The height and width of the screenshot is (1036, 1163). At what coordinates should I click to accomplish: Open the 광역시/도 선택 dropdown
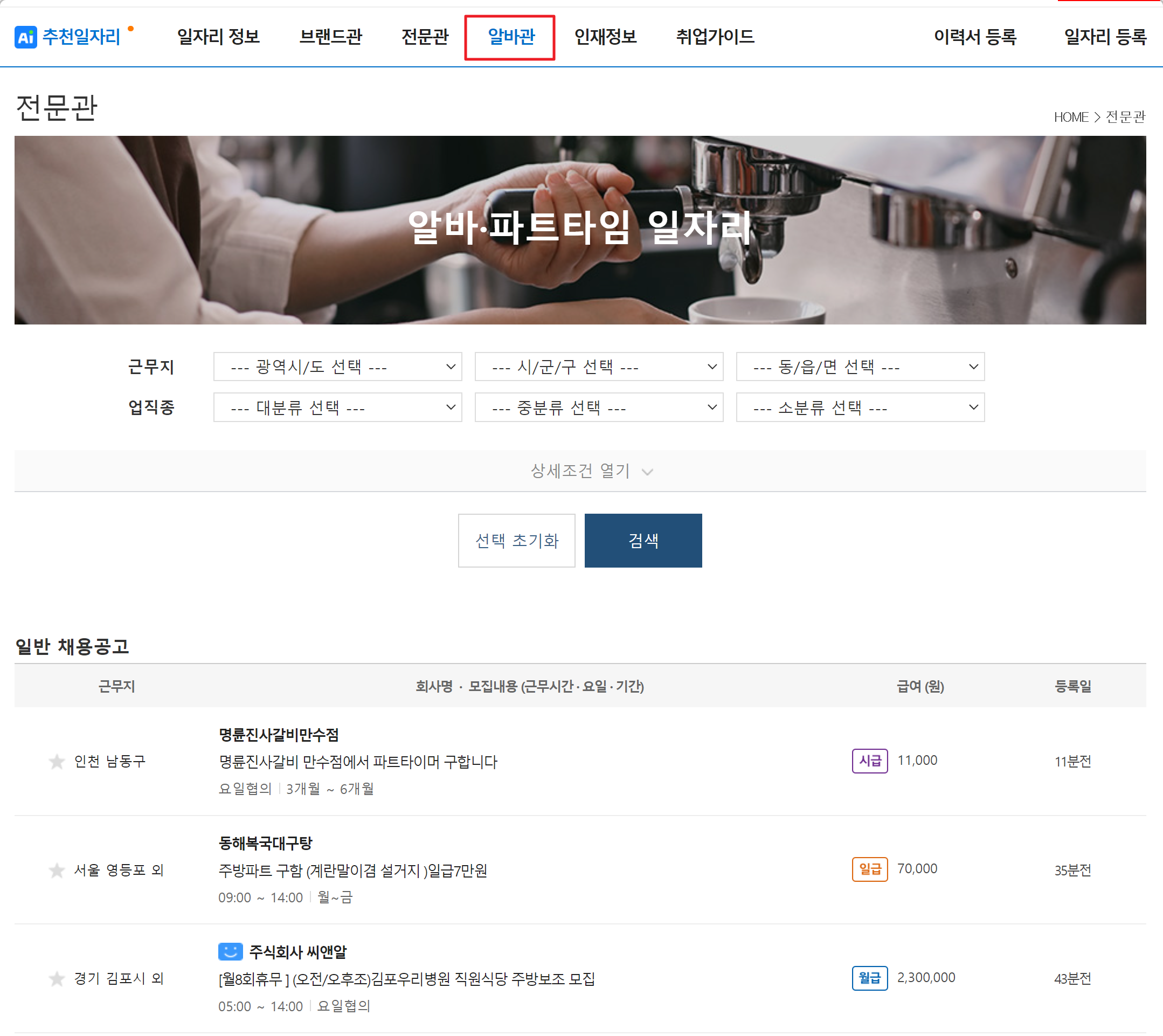(x=337, y=367)
